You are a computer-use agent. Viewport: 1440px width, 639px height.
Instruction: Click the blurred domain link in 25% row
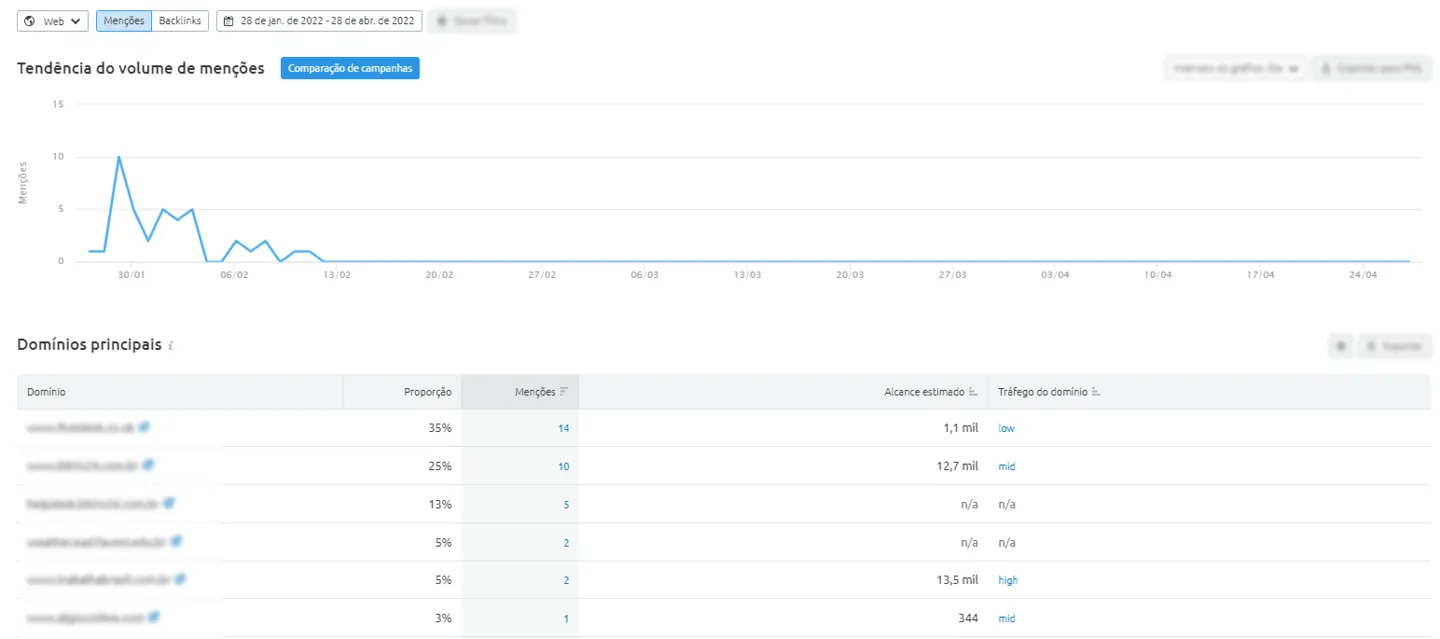[x=84, y=466]
